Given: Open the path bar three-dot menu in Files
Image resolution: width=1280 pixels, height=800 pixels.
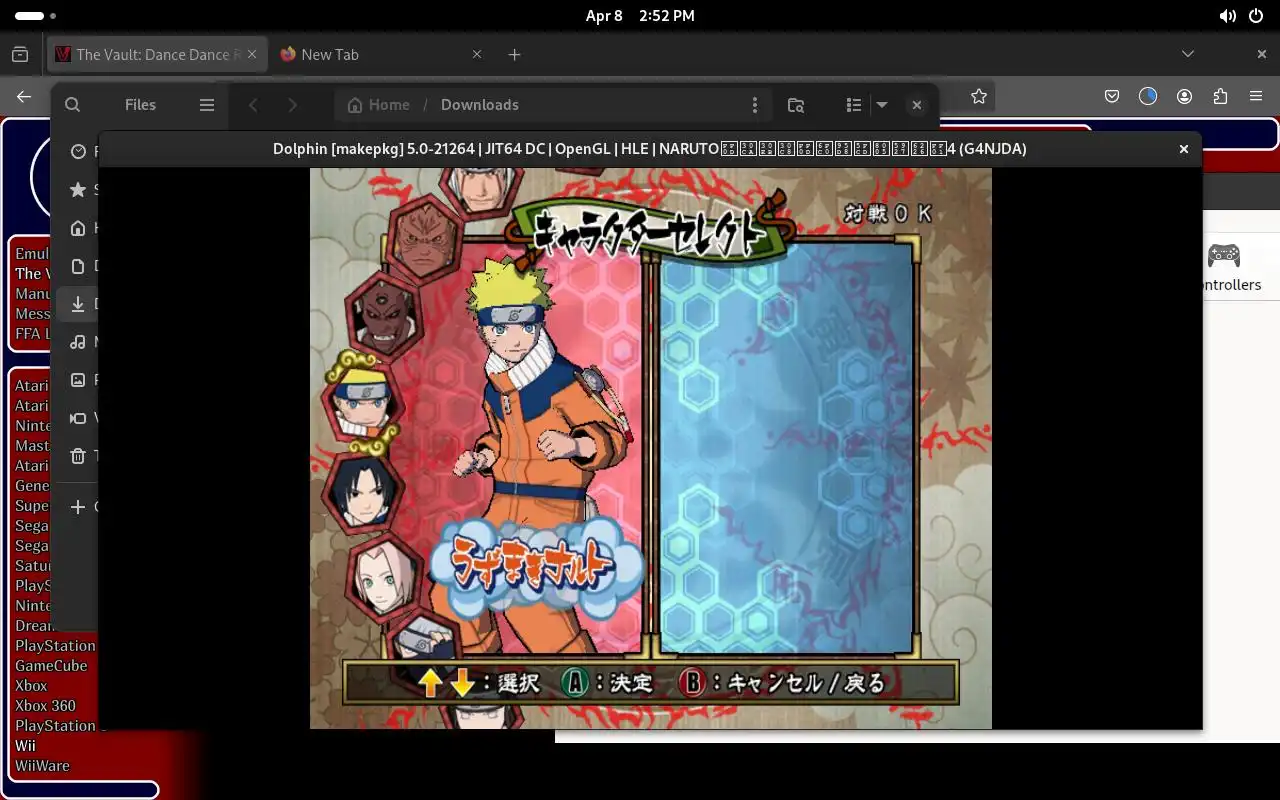Looking at the screenshot, I should point(754,104).
